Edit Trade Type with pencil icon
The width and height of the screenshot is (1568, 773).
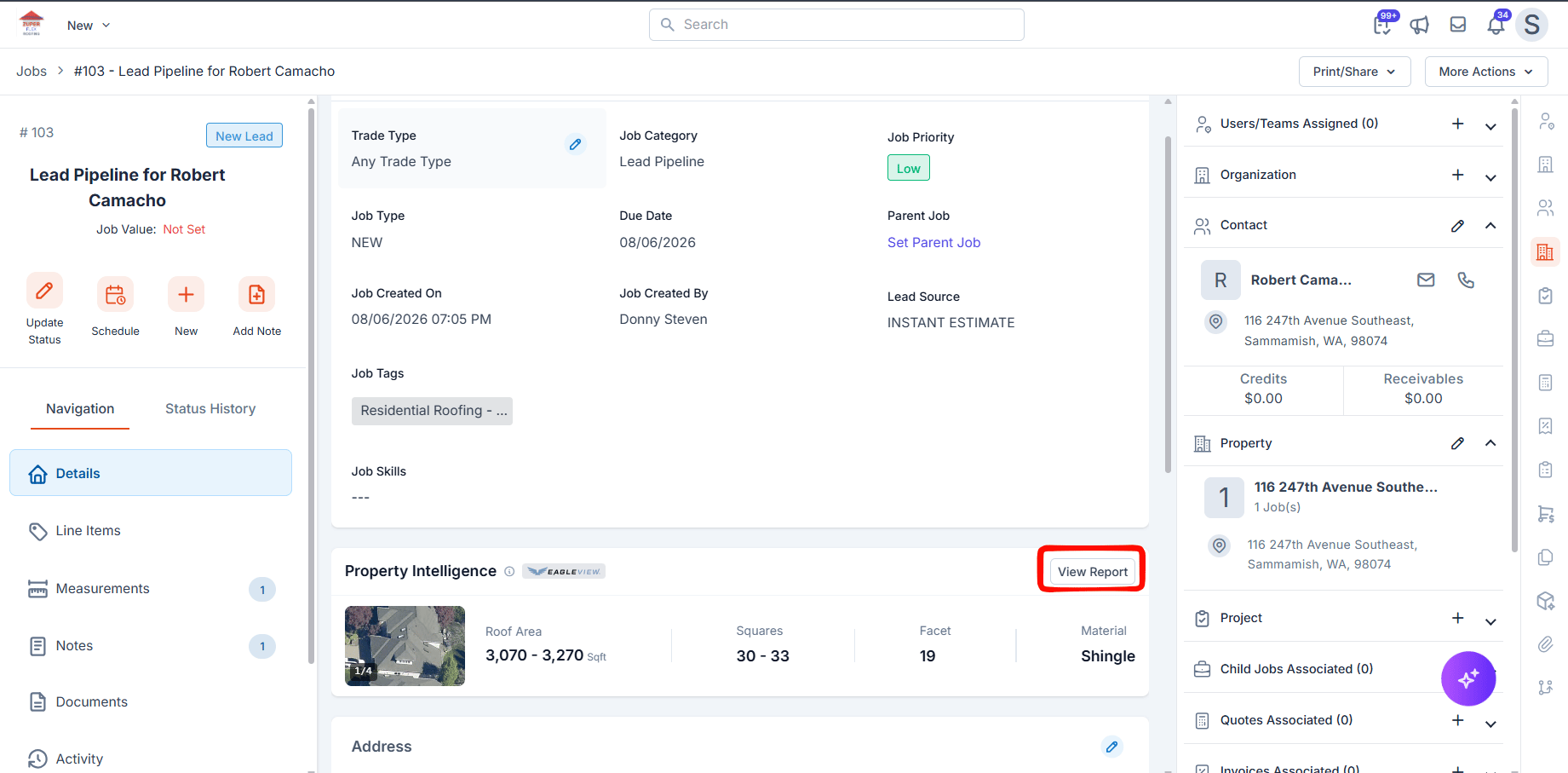tap(576, 144)
